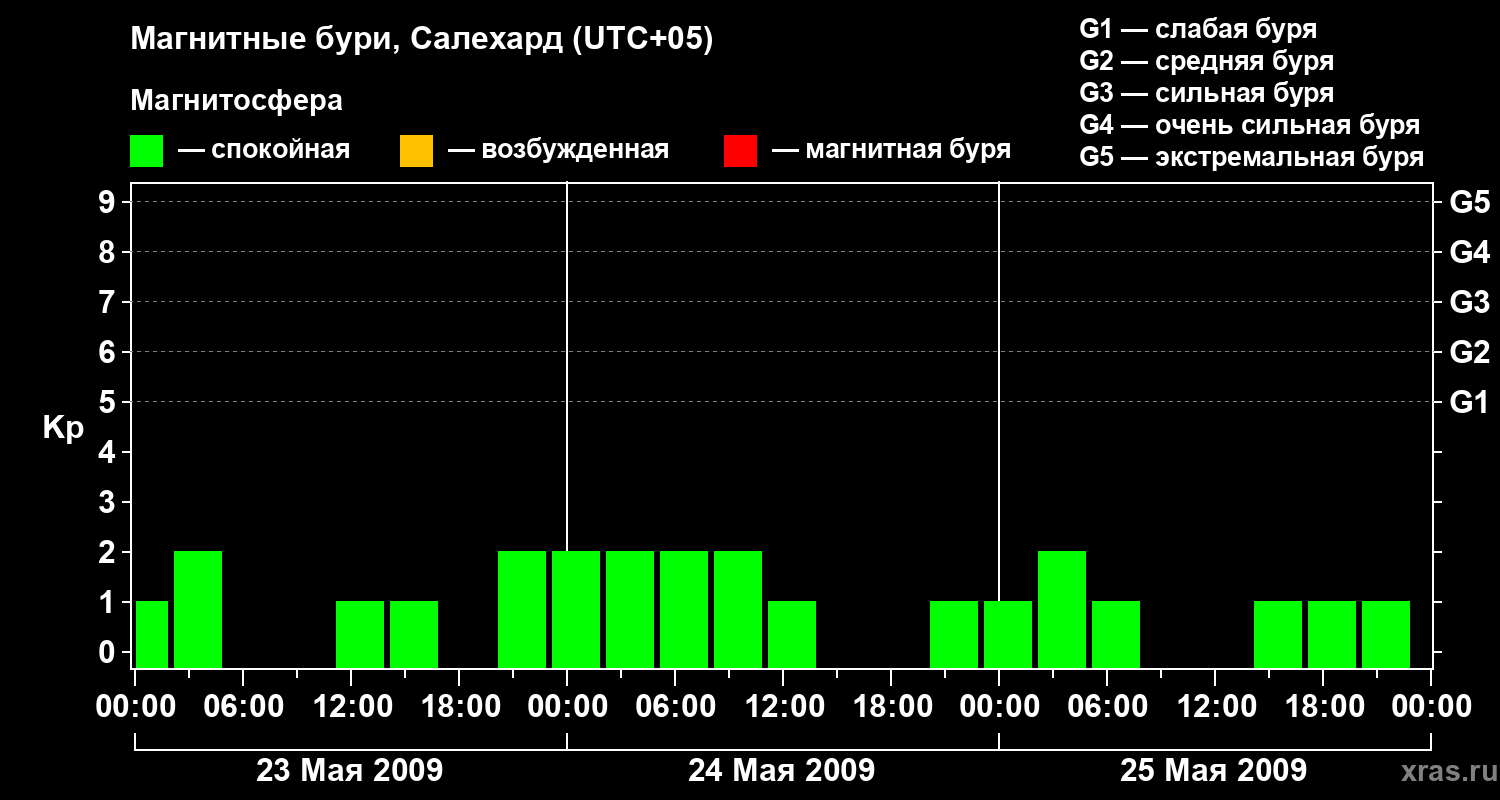Click the Kp 2 bar at 02:00–05:00, 24 Мая

(x=630, y=609)
